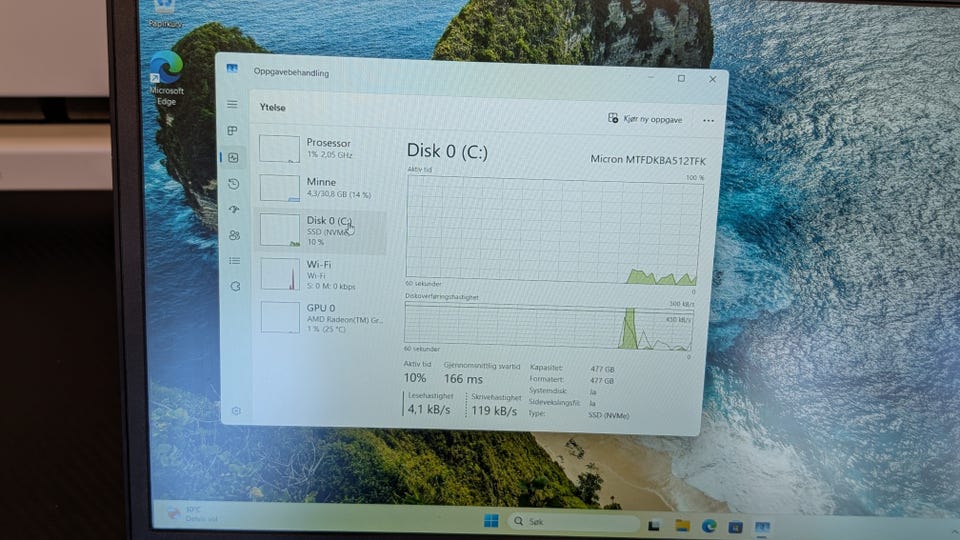
Task: Open Task View from the taskbar
Action: click(x=654, y=525)
